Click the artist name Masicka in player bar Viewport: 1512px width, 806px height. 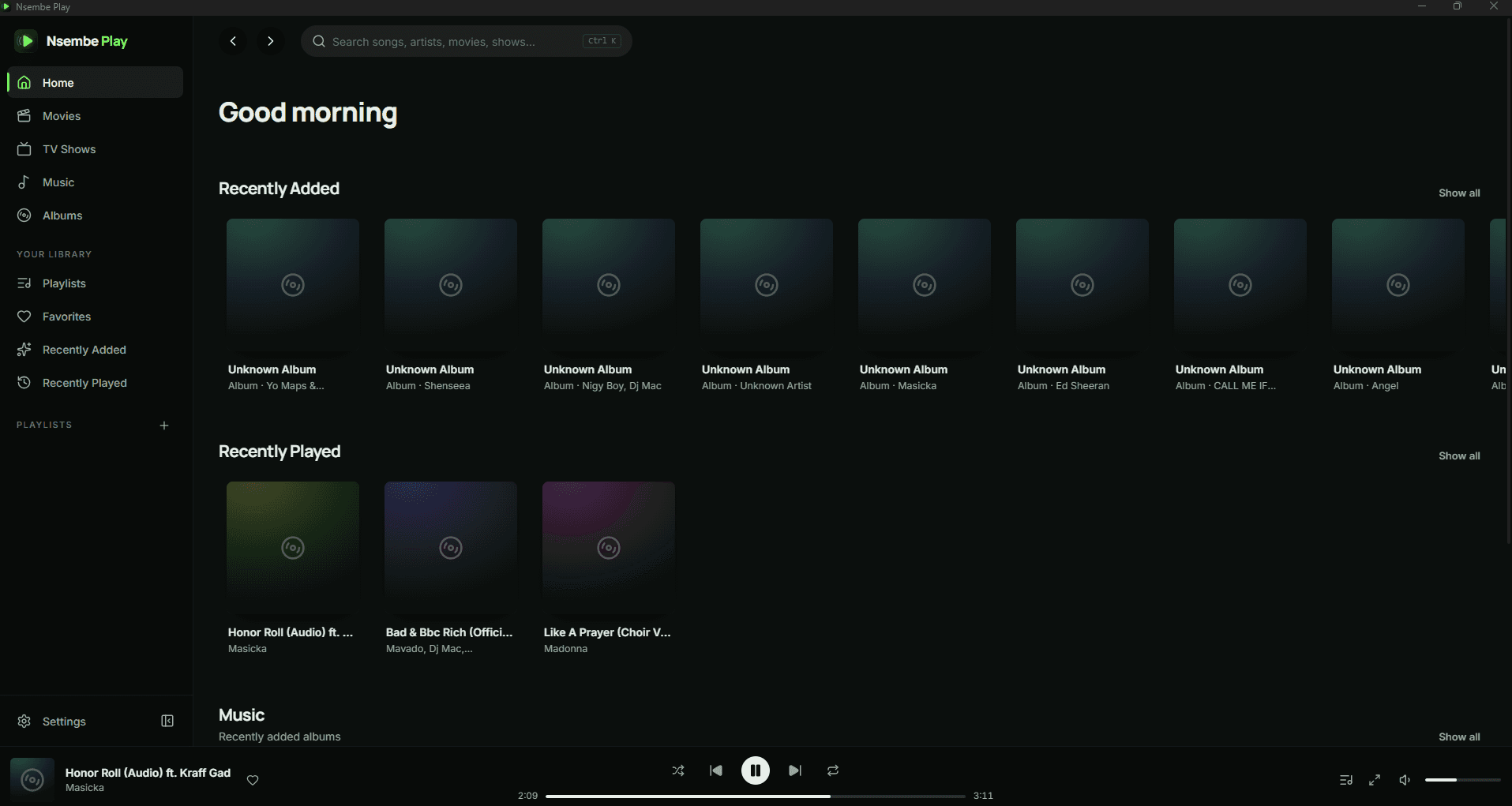(x=84, y=788)
